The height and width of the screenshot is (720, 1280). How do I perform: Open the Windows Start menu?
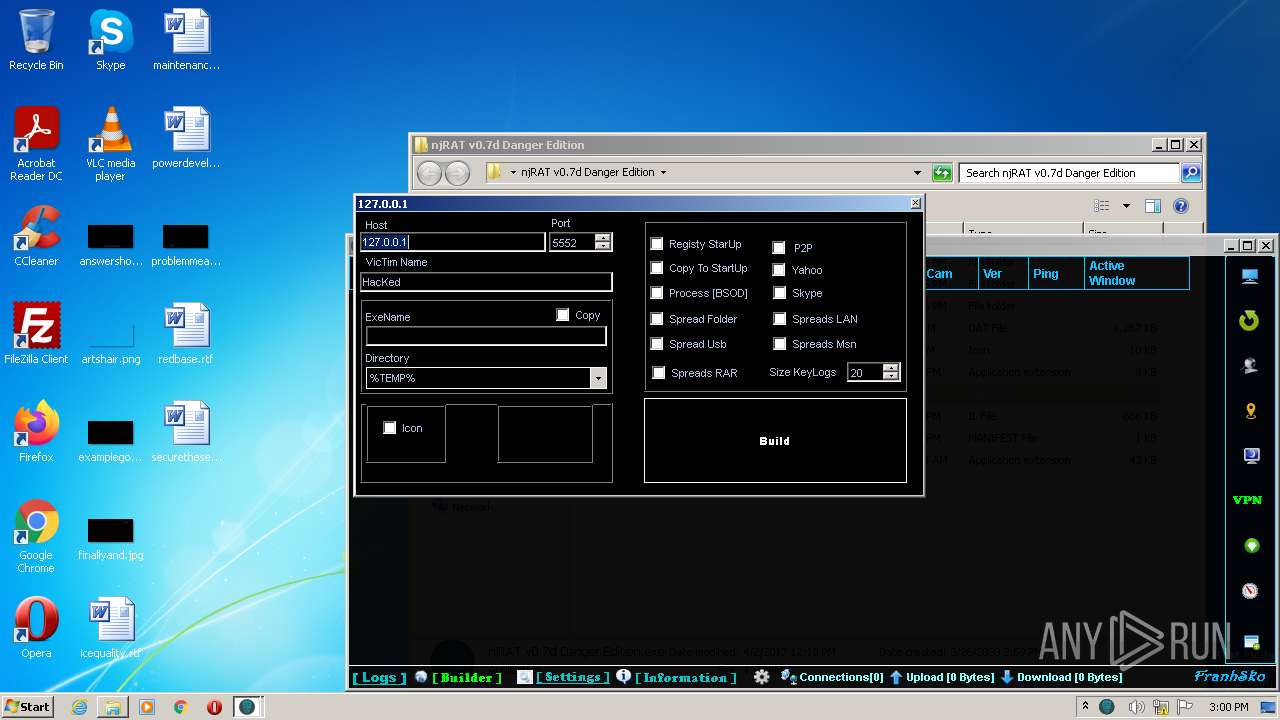[27, 707]
